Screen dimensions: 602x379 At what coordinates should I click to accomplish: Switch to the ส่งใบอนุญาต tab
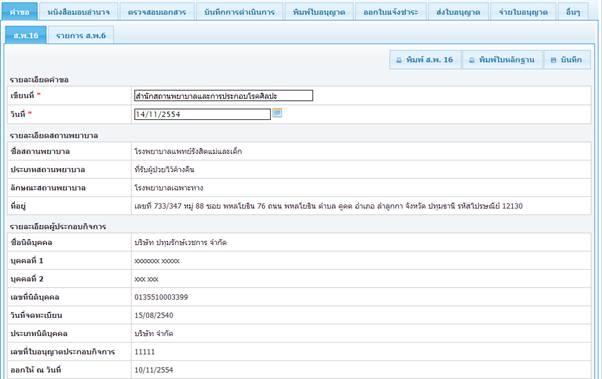pos(458,12)
